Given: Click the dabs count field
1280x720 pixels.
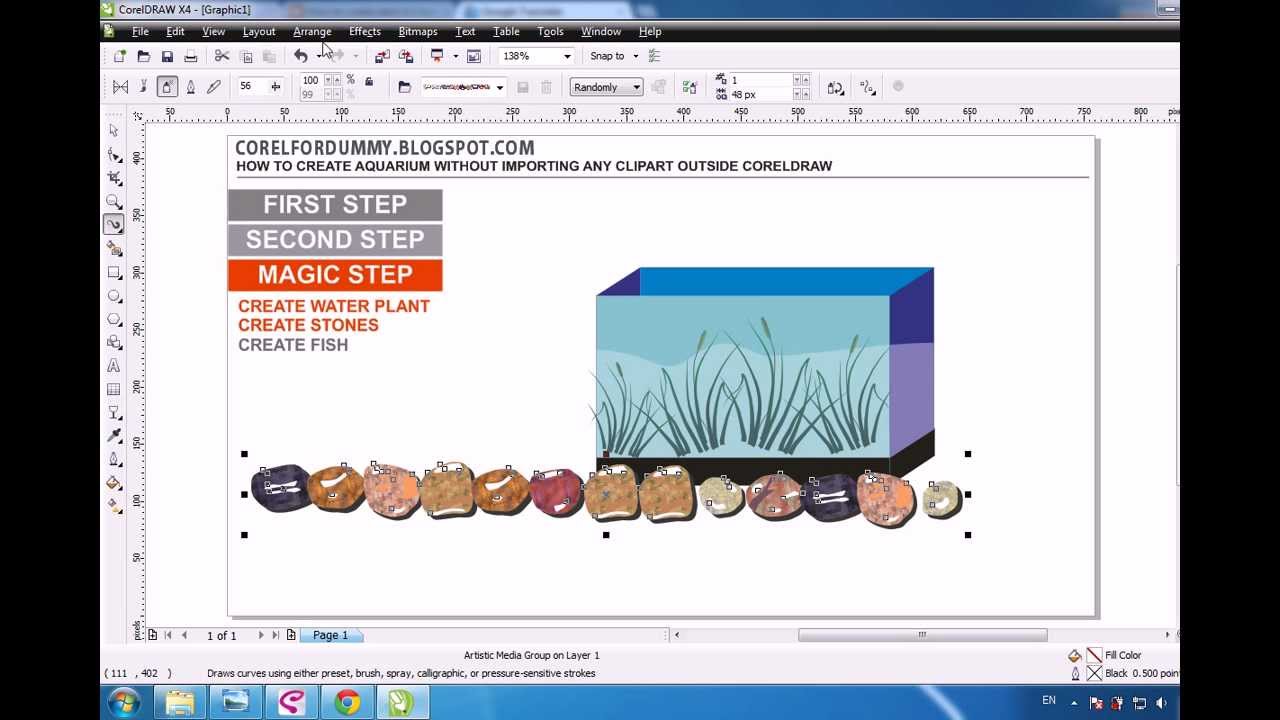Looking at the screenshot, I should point(761,80).
